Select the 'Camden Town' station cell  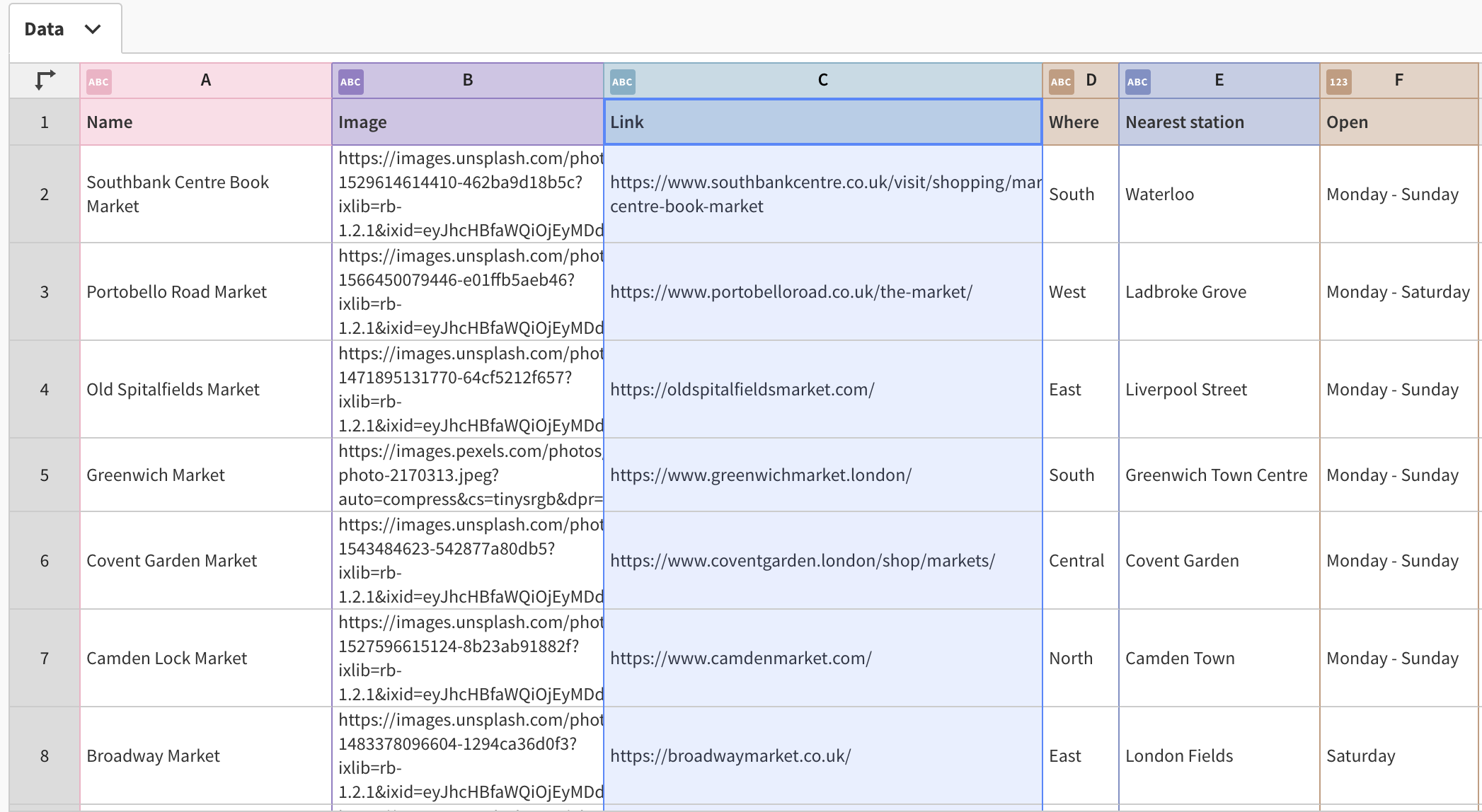1219,659
